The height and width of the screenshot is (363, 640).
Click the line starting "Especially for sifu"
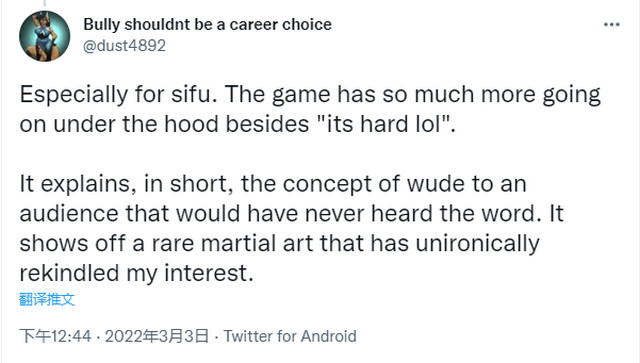click(x=310, y=95)
